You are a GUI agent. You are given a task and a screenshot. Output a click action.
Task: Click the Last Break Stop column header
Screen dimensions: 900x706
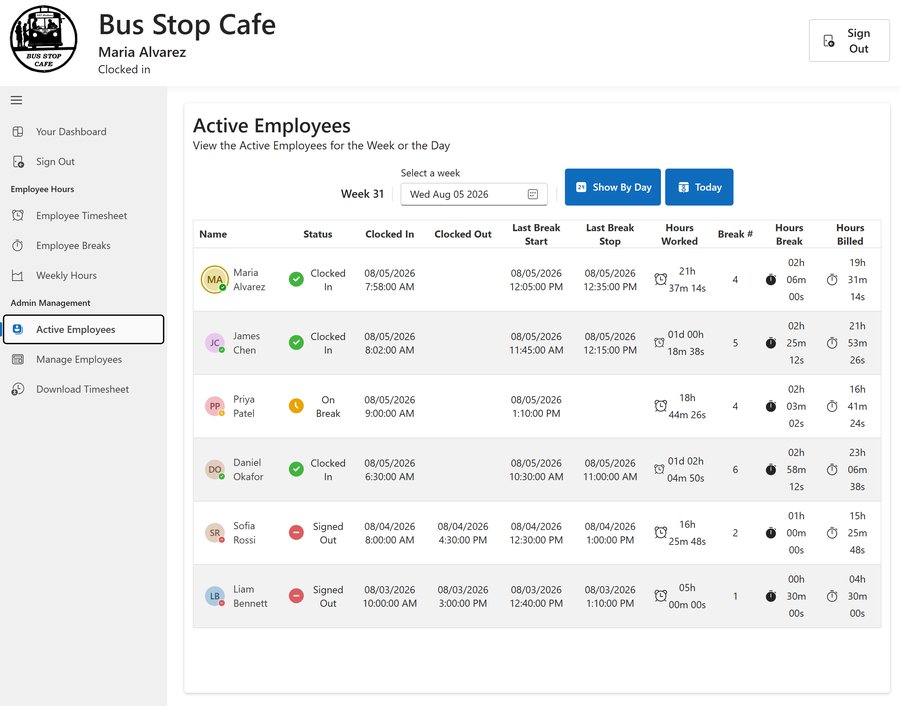(x=610, y=234)
